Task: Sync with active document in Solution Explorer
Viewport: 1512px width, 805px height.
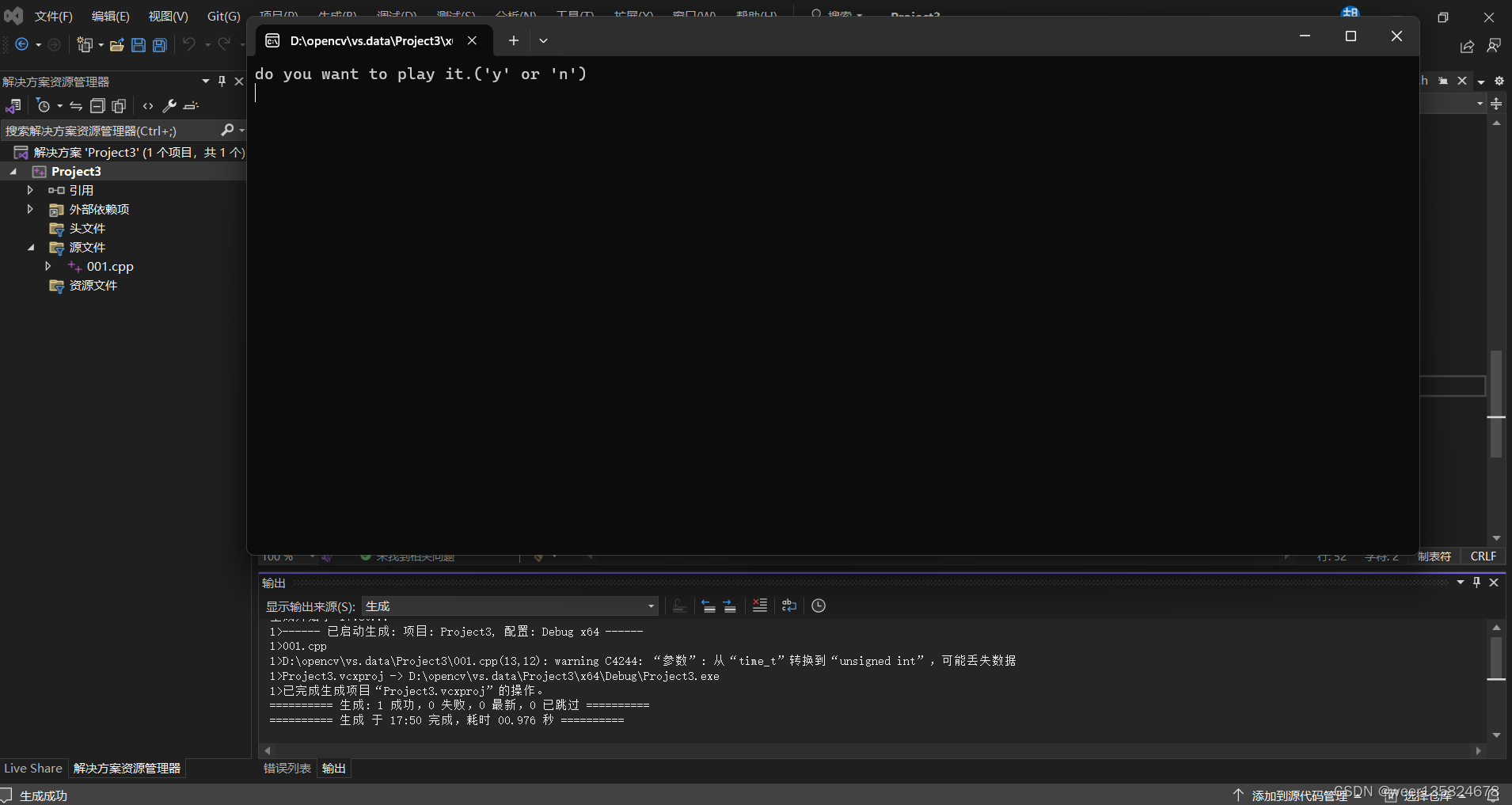Action: tap(76, 106)
